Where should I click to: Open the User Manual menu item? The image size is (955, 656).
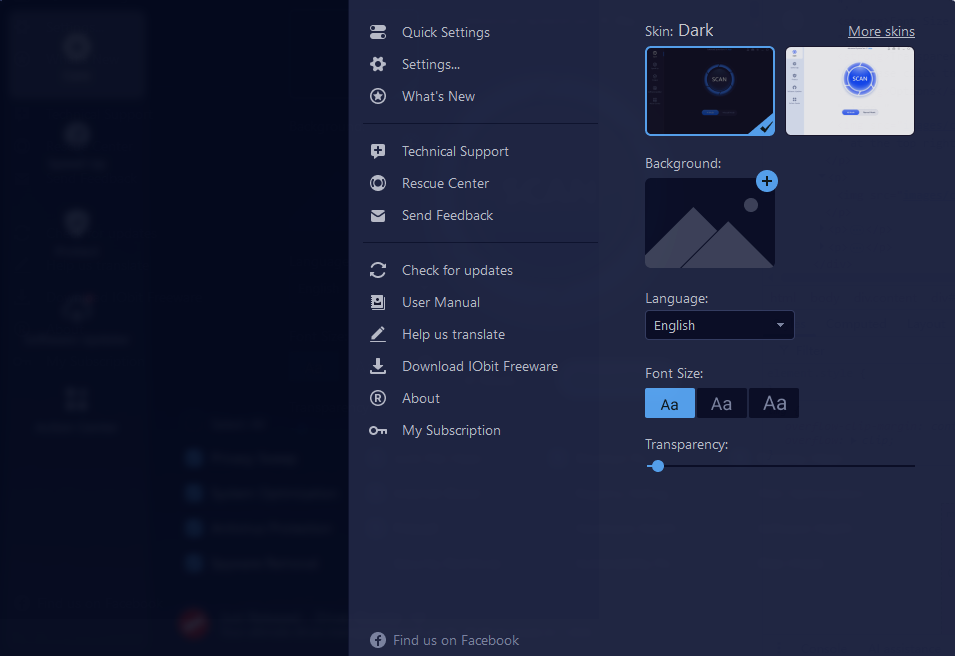point(440,302)
